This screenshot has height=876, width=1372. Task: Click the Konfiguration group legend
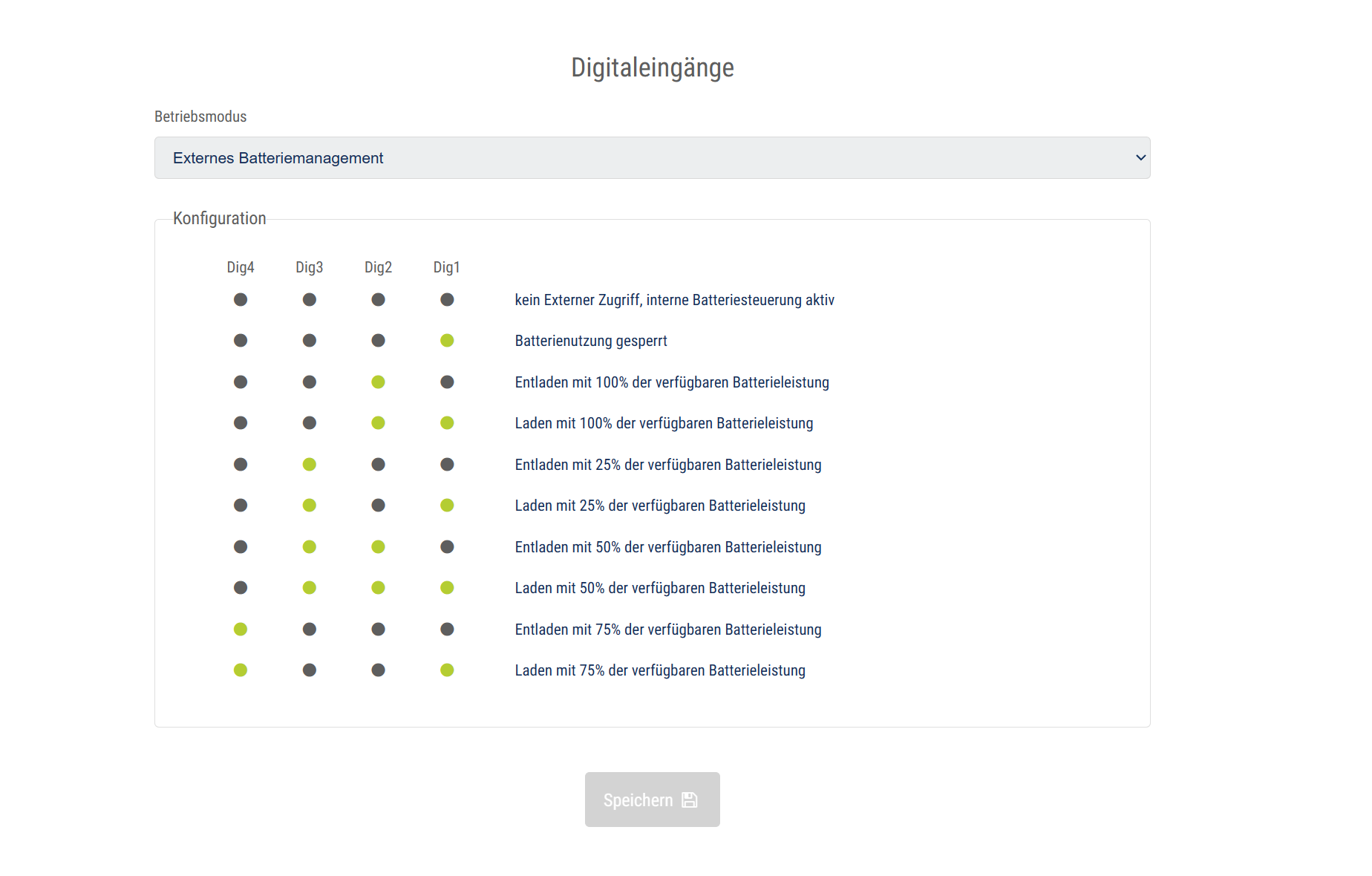click(x=219, y=218)
